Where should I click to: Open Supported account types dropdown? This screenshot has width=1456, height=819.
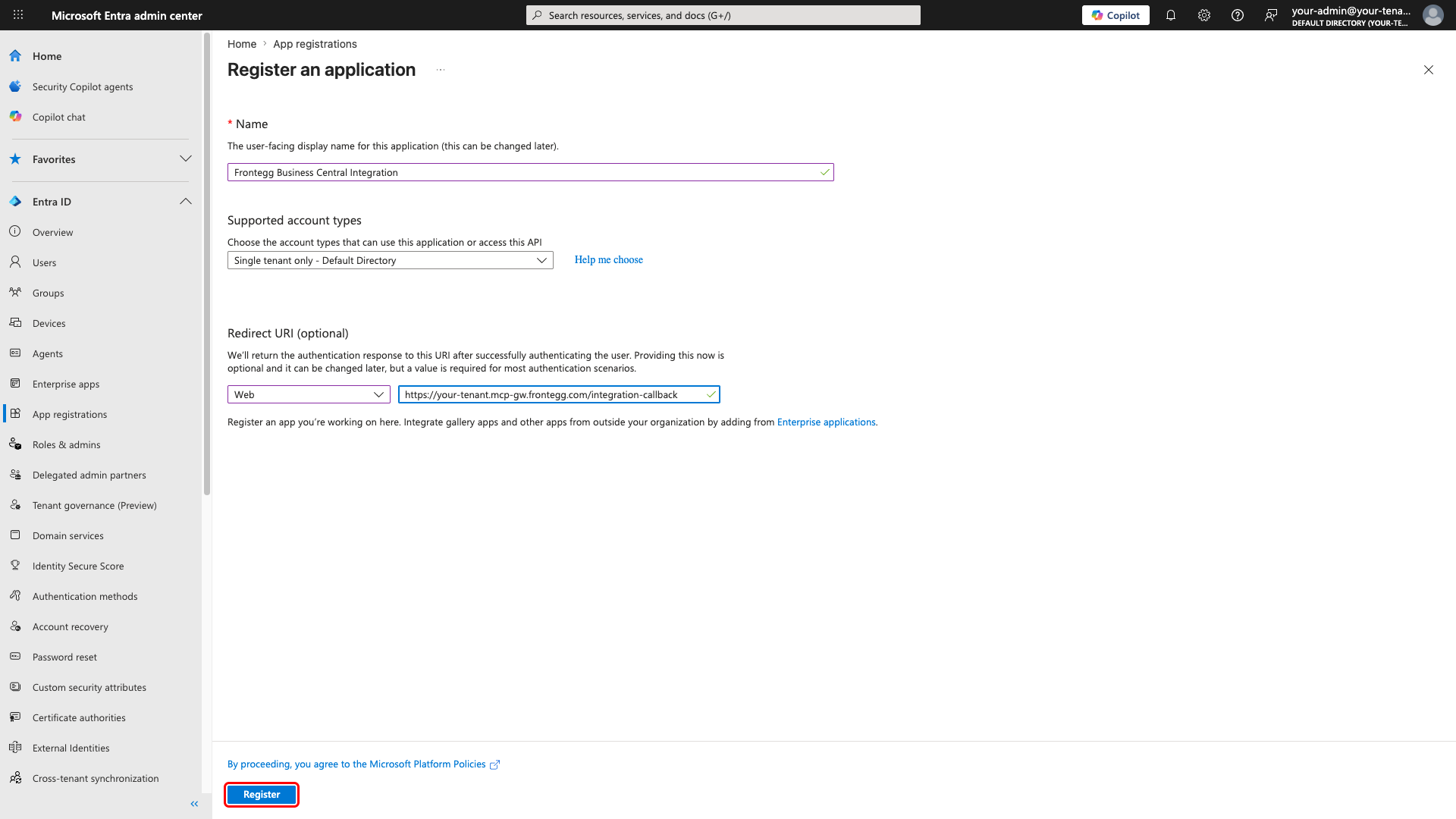pyautogui.click(x=391, y=260)
